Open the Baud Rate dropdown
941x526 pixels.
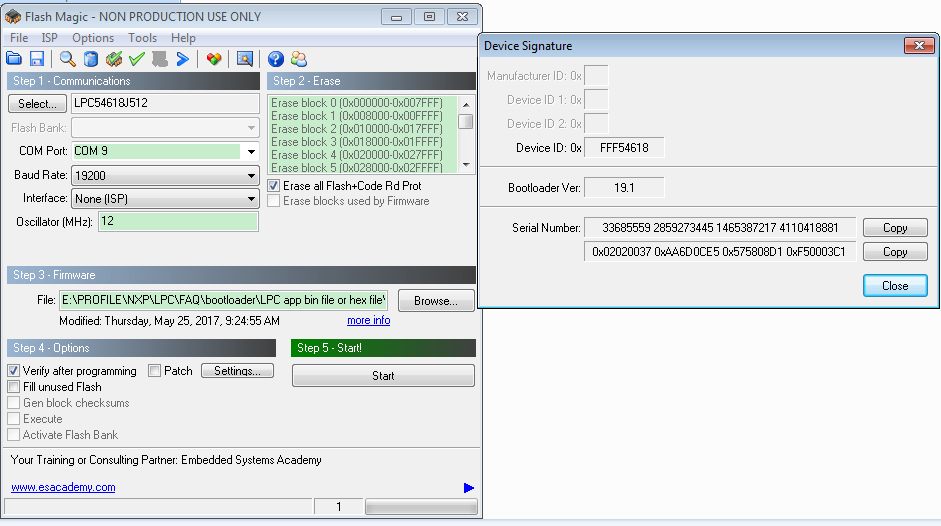click(x=251, y=175)
